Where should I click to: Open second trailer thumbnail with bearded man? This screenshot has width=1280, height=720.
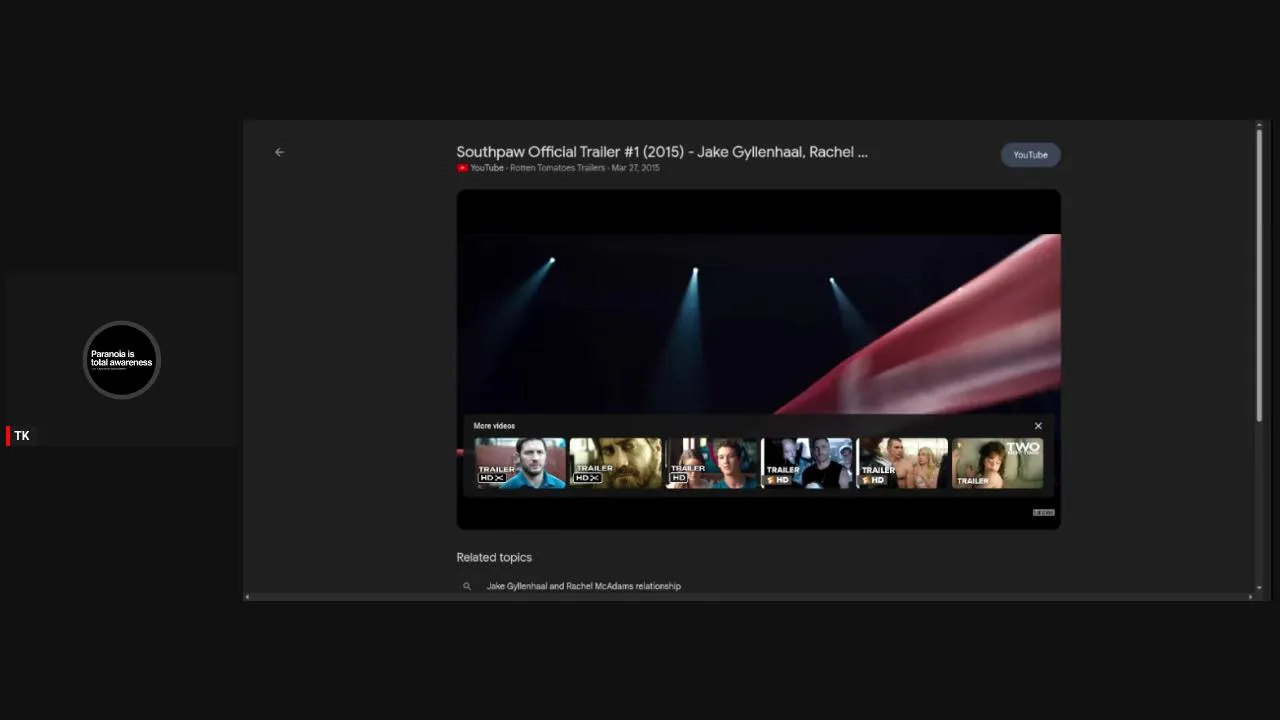(616, 462)
